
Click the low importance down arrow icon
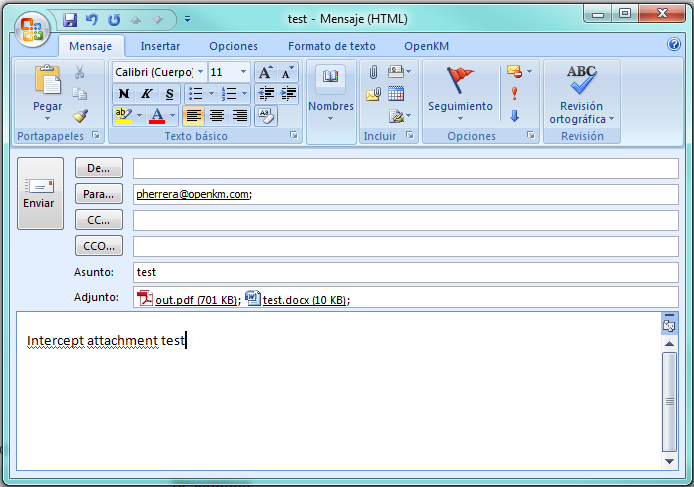[514, 116]
